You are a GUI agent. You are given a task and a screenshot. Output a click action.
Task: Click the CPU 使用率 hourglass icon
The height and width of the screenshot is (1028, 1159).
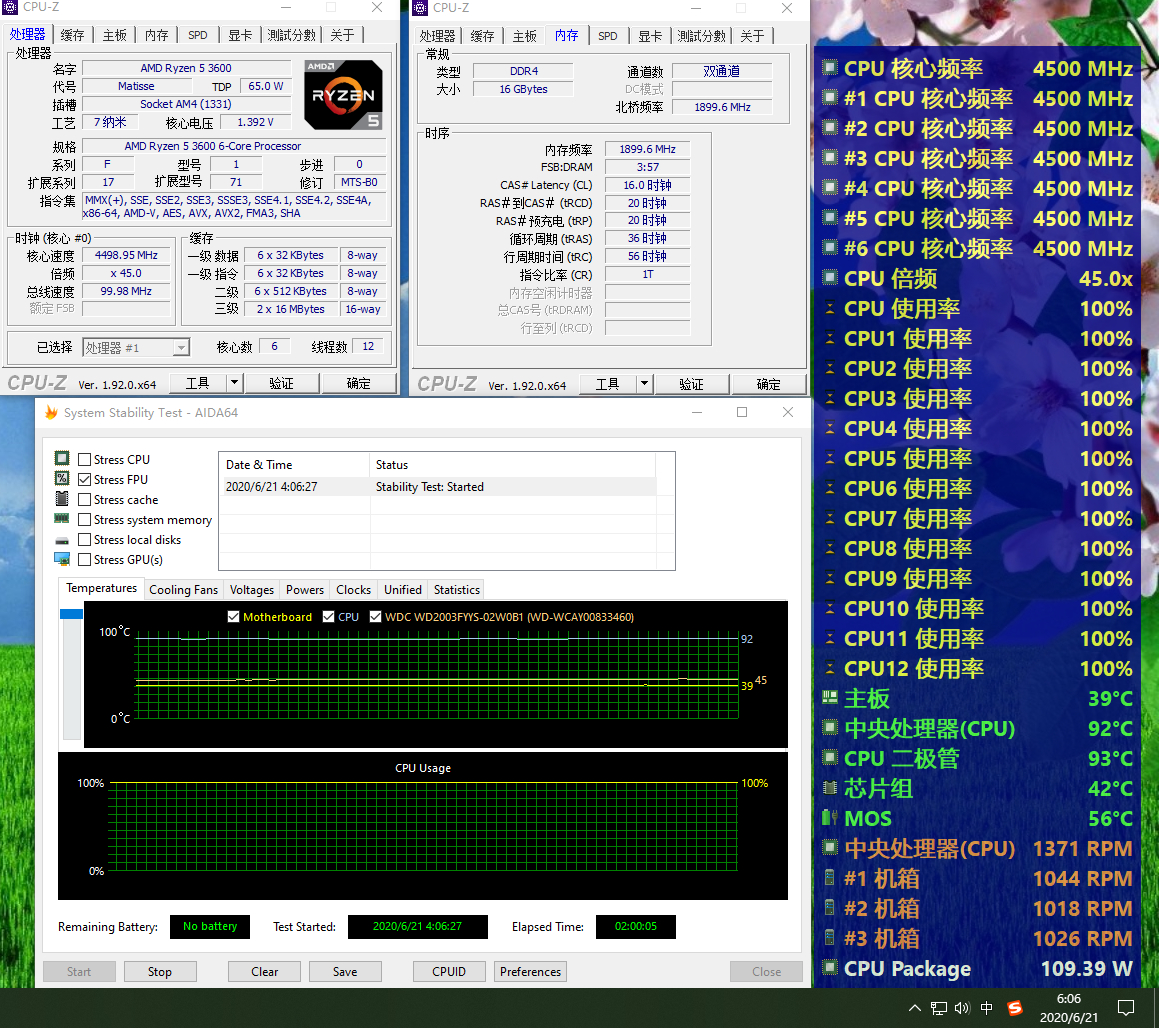point(830,308)
